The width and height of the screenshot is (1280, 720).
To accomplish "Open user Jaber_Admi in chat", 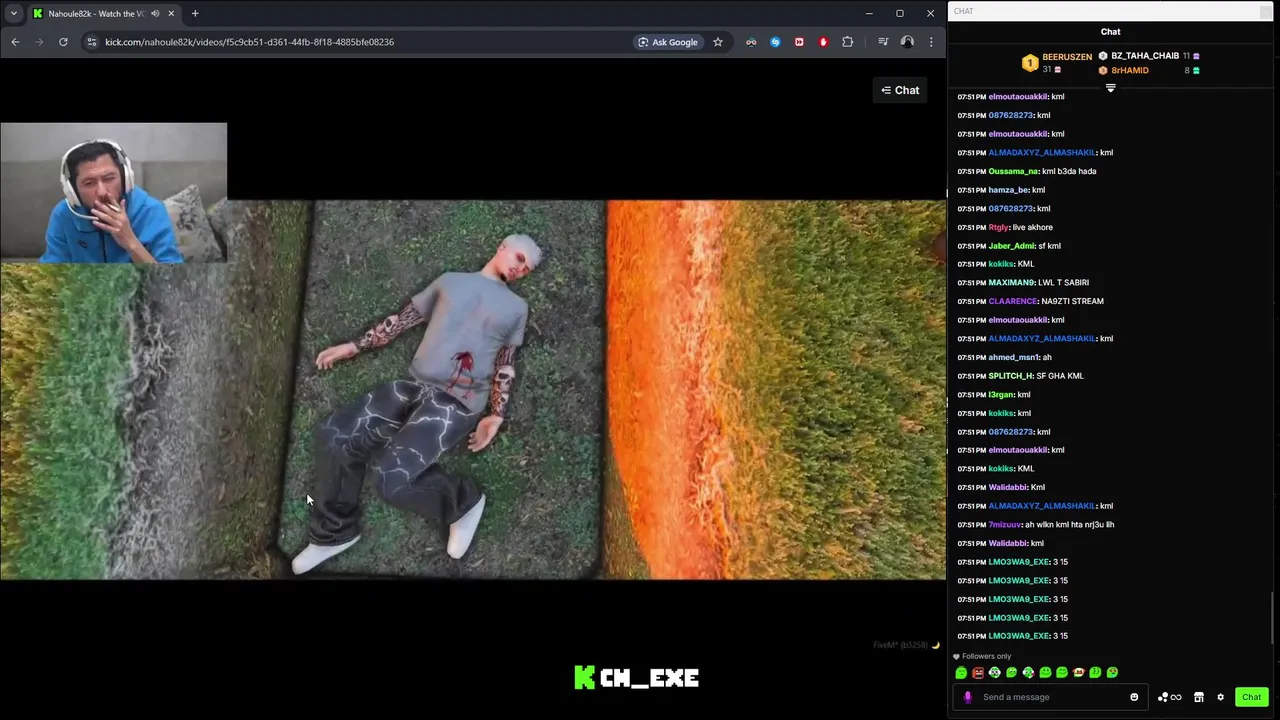I will click(x=1011, y=246).
